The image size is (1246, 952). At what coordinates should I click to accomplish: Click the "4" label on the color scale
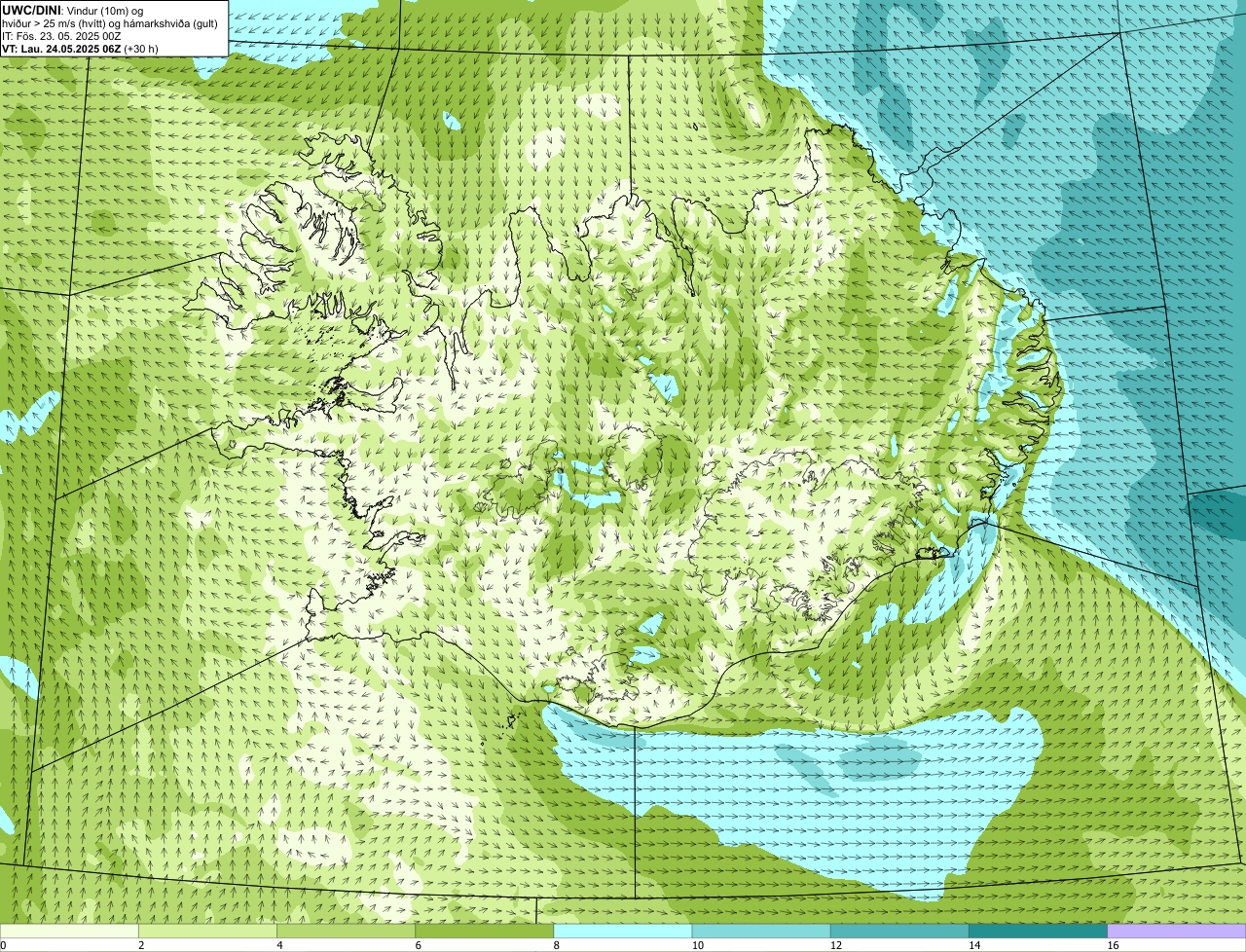(279, 945)
